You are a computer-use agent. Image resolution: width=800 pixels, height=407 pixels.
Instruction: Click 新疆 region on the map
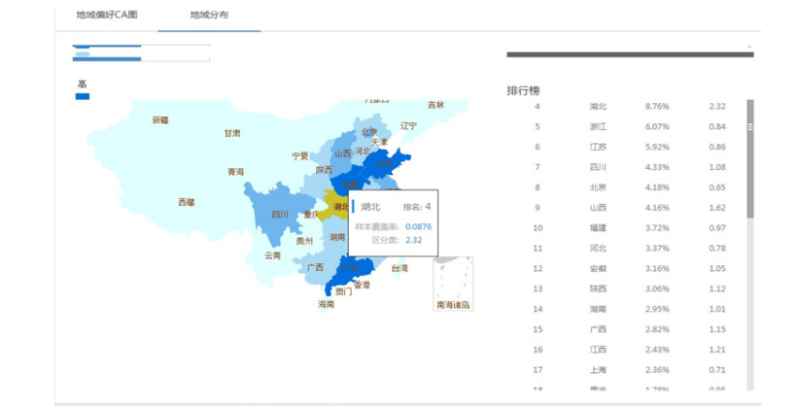click(x=160, y=120)
